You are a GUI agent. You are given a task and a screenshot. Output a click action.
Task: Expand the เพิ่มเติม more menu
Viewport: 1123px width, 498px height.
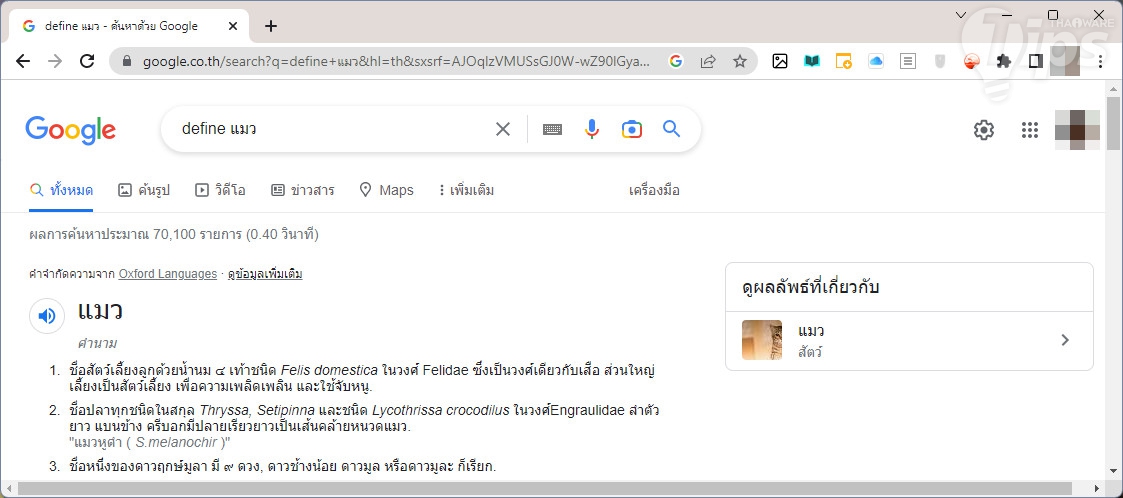tap(466, 191)
